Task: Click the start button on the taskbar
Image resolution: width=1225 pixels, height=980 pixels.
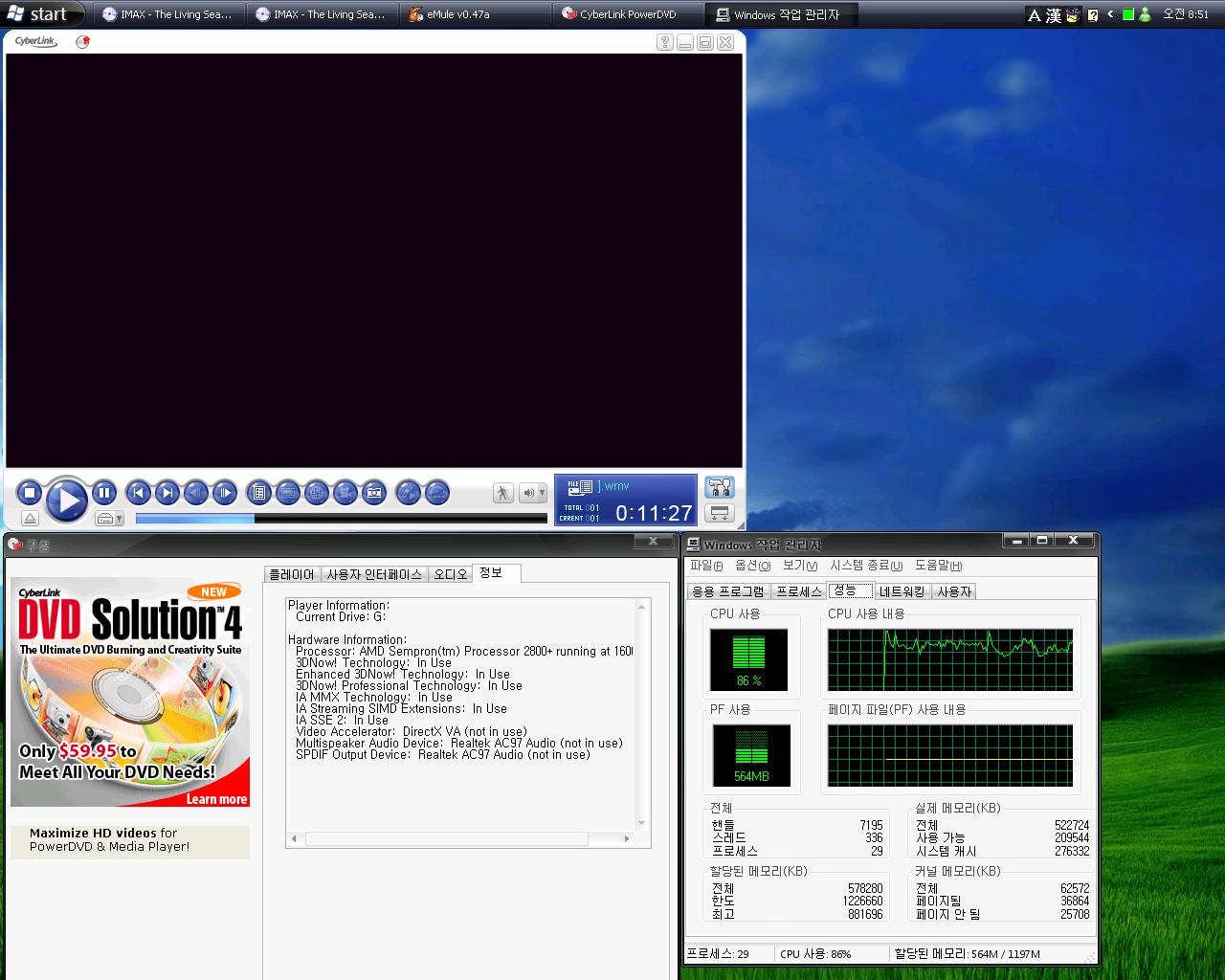Action: [42, 14]
